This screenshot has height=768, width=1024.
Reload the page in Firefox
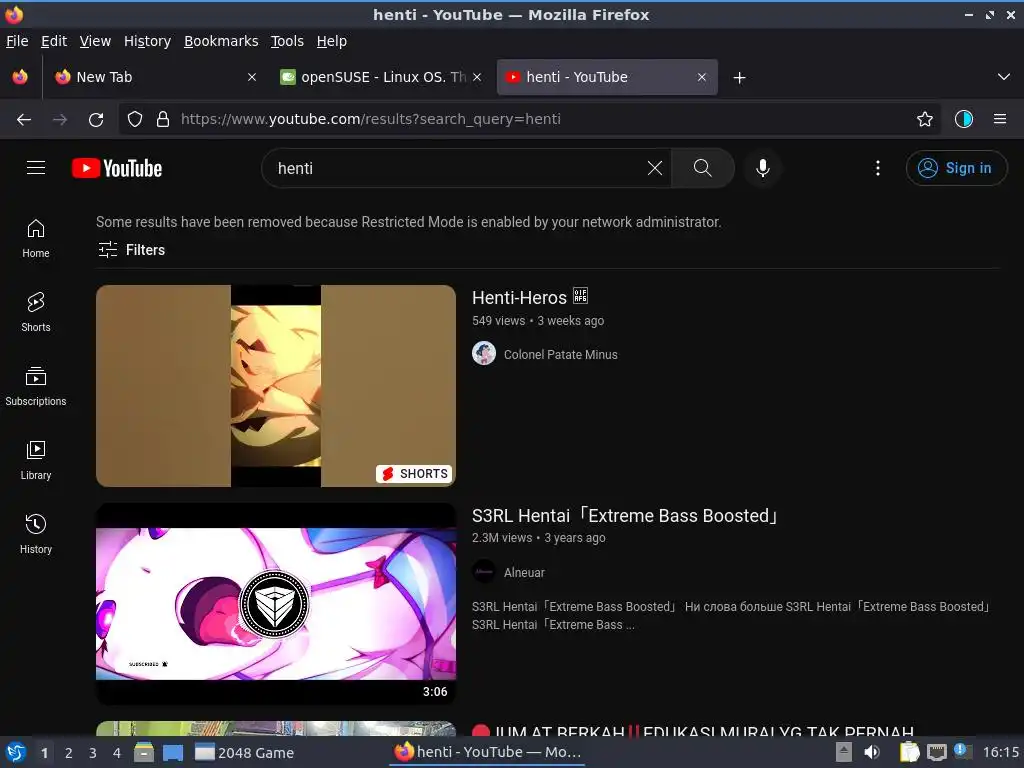(96, 120)
